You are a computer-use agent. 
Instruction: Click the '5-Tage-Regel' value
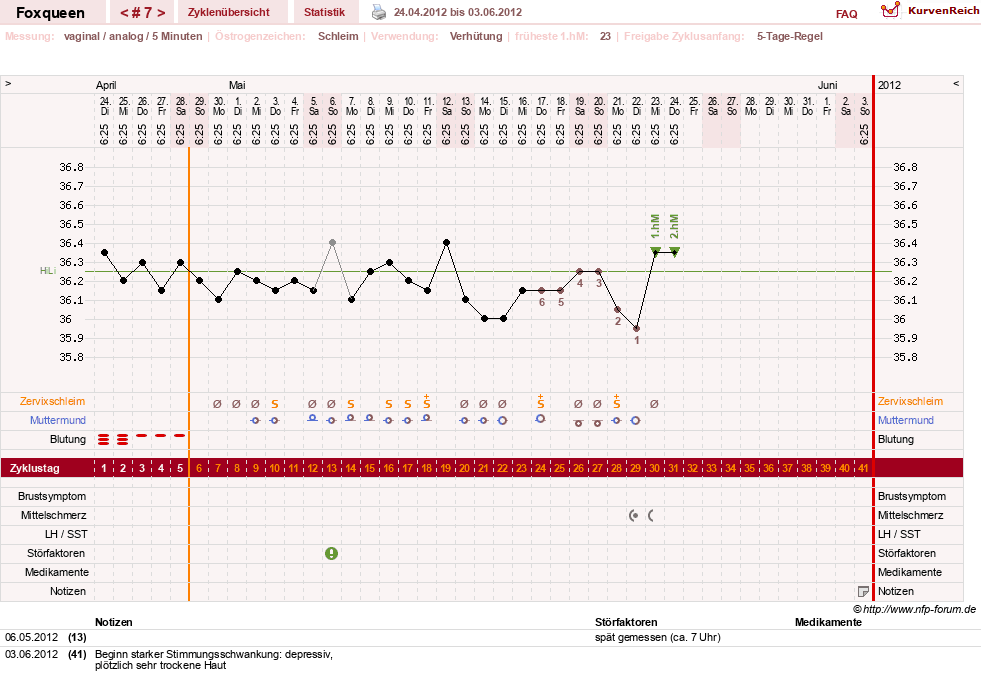point(790,36)
